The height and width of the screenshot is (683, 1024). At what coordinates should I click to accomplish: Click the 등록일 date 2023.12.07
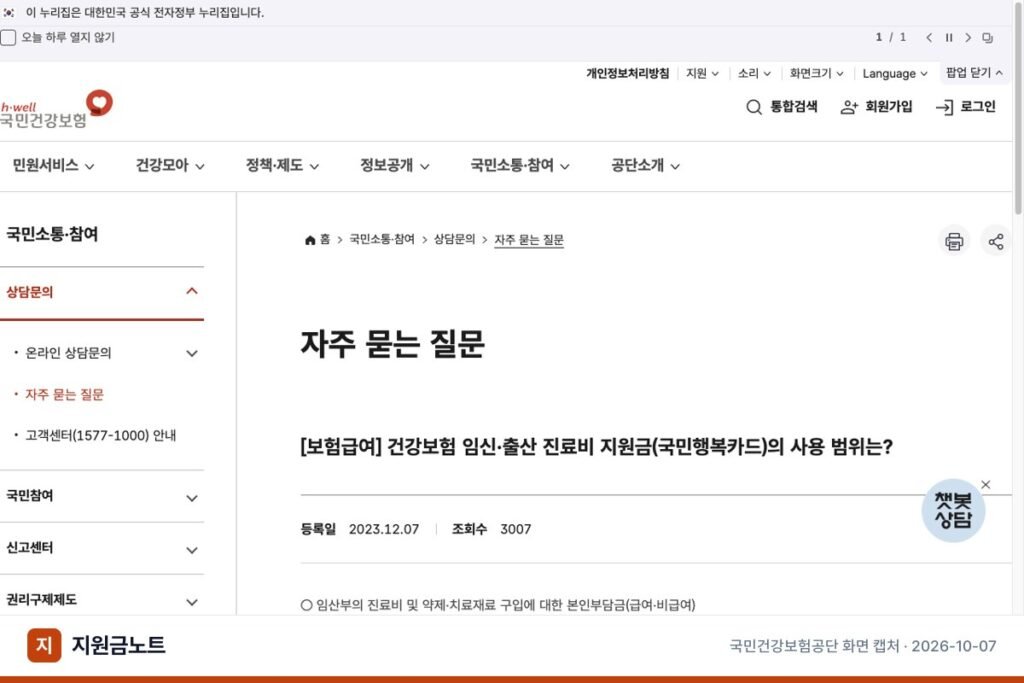point(384,529)
